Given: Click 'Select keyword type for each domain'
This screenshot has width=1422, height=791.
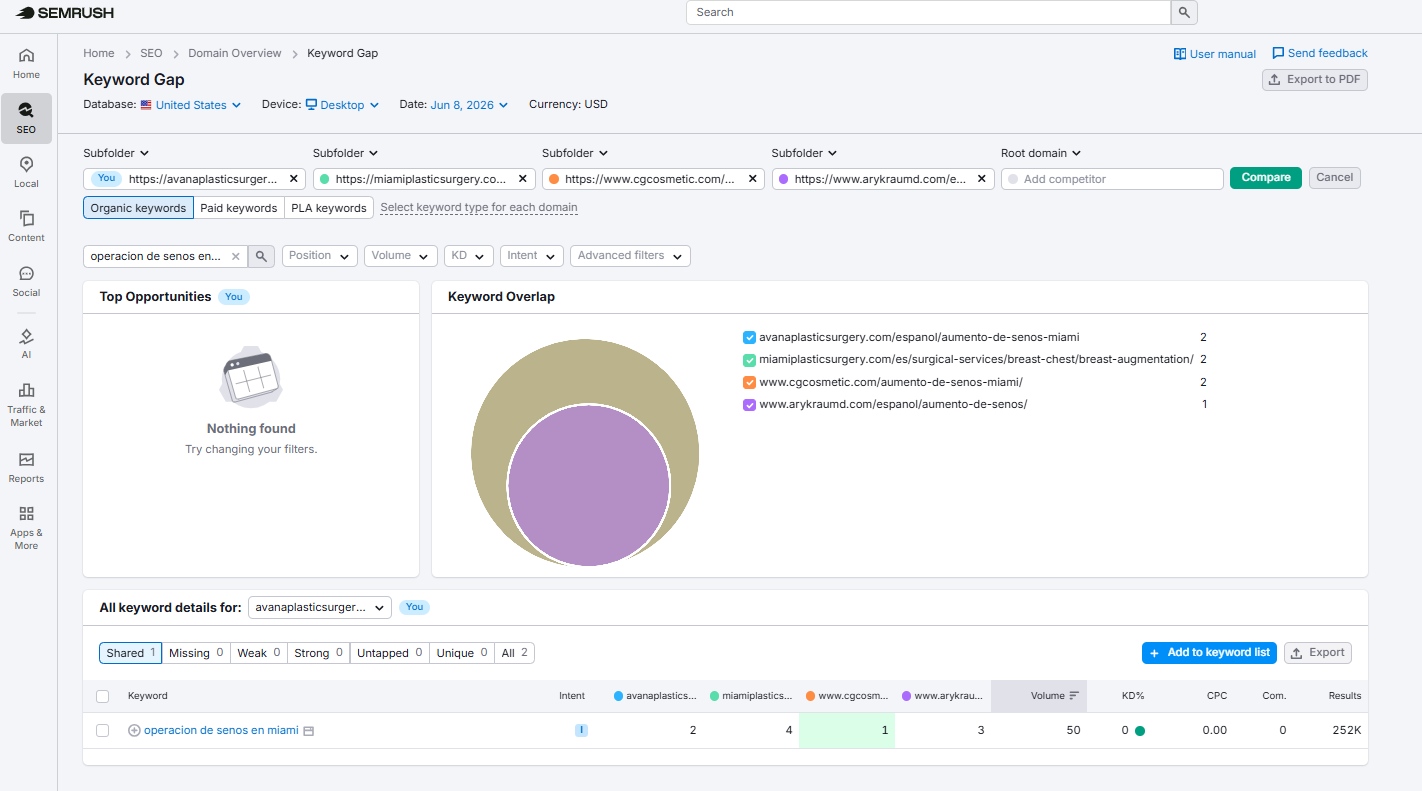Looking at the screenshot, I should (x=479, y=208).
